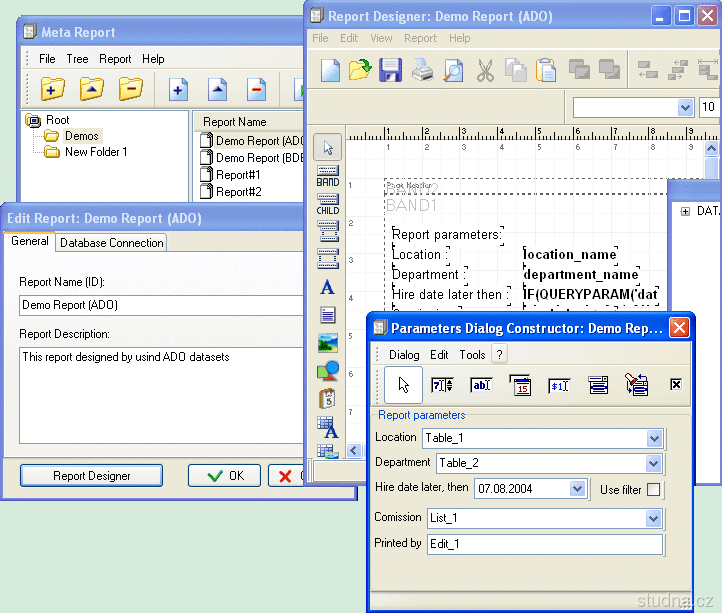Click the print preview magnifier icon
Image resolution: width=722 pixels, height=613 pixels.
(454, 70)
